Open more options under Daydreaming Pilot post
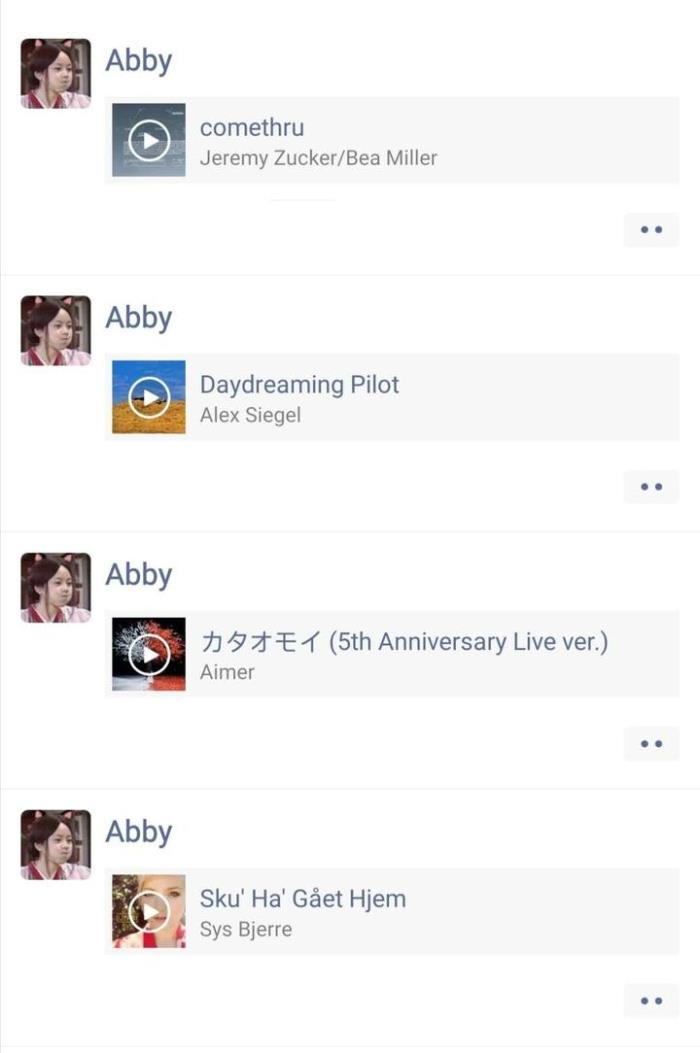This screenshot has height=1053, width=700. 651,487
